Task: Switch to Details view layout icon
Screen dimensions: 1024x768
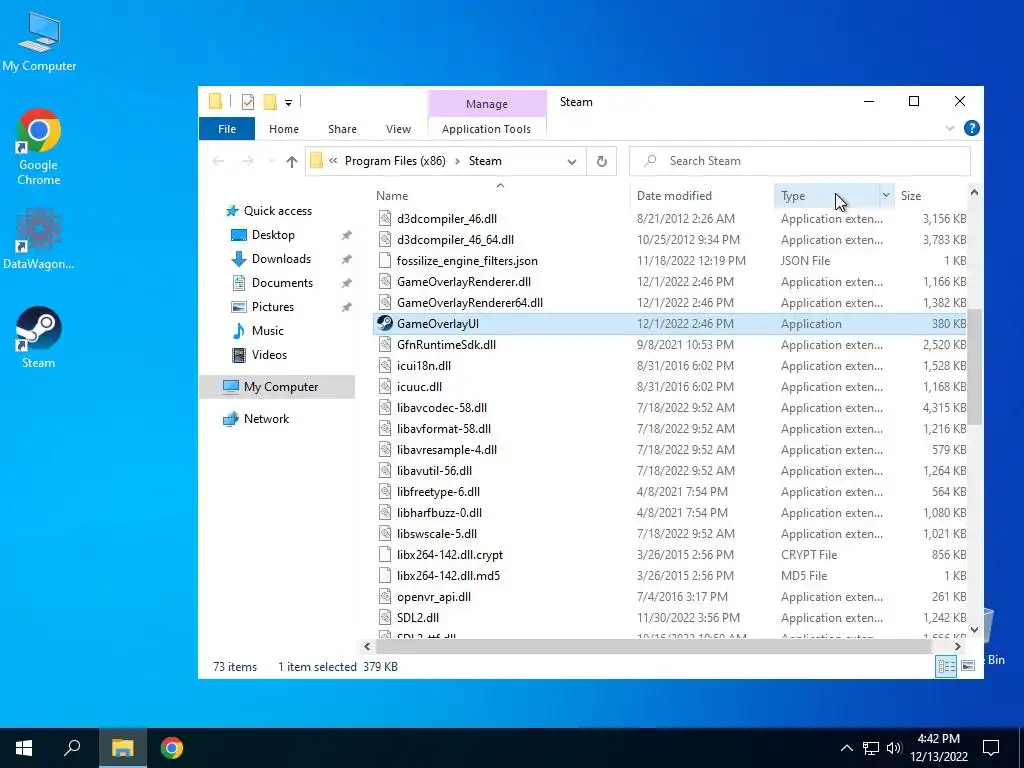Action: [946, 666]
